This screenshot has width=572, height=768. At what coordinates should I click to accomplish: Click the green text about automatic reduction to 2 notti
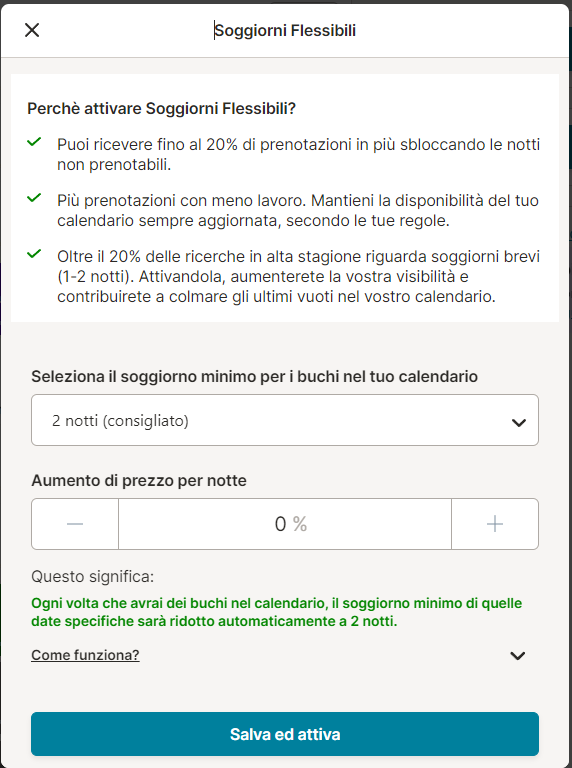click(277, 612)
